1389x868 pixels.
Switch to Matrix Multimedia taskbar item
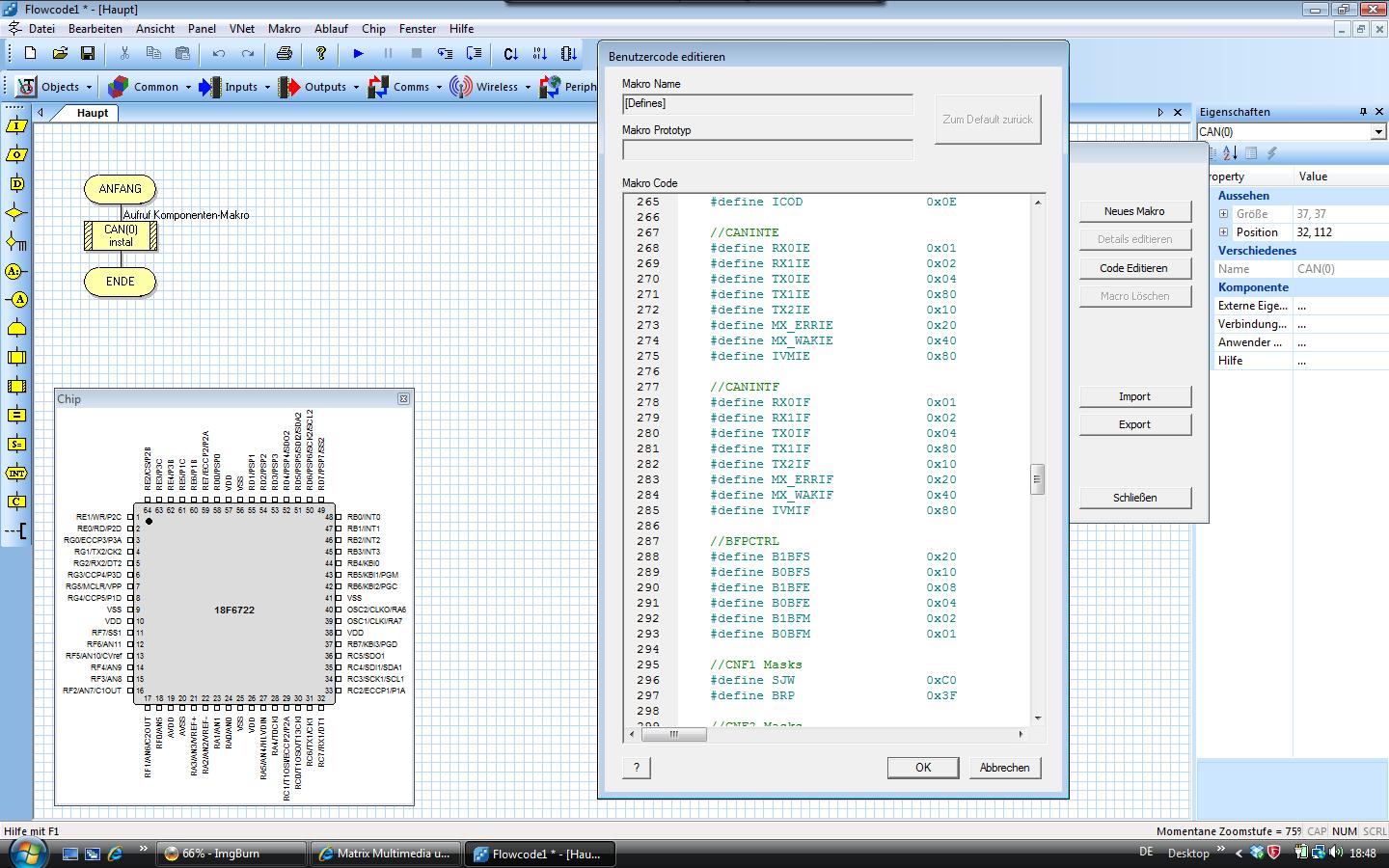pos(386,854)
